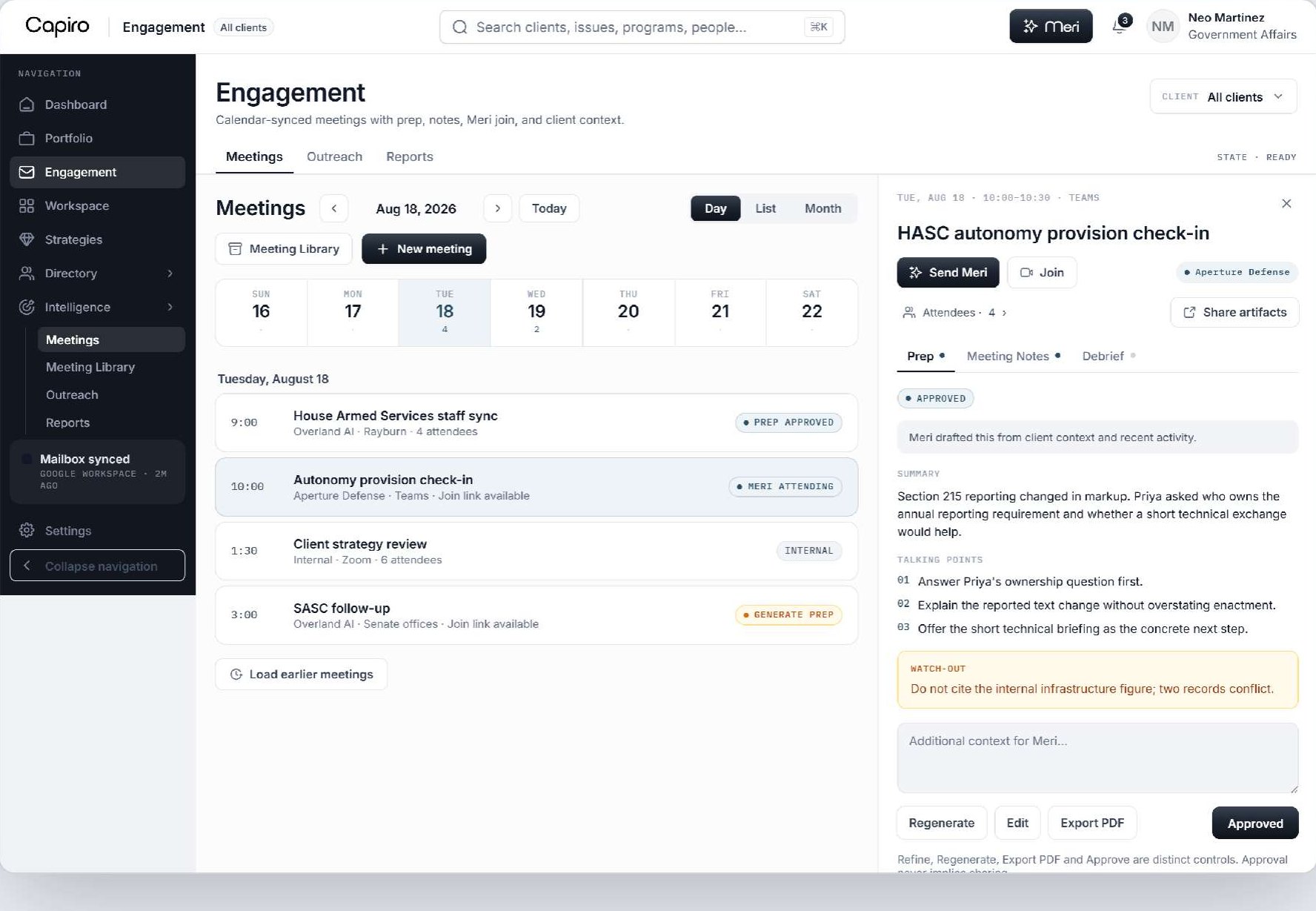The height and width of the screenshot is (911, 1316).
Task: Select Wednesday 19 in week strip
Action: 536,313
